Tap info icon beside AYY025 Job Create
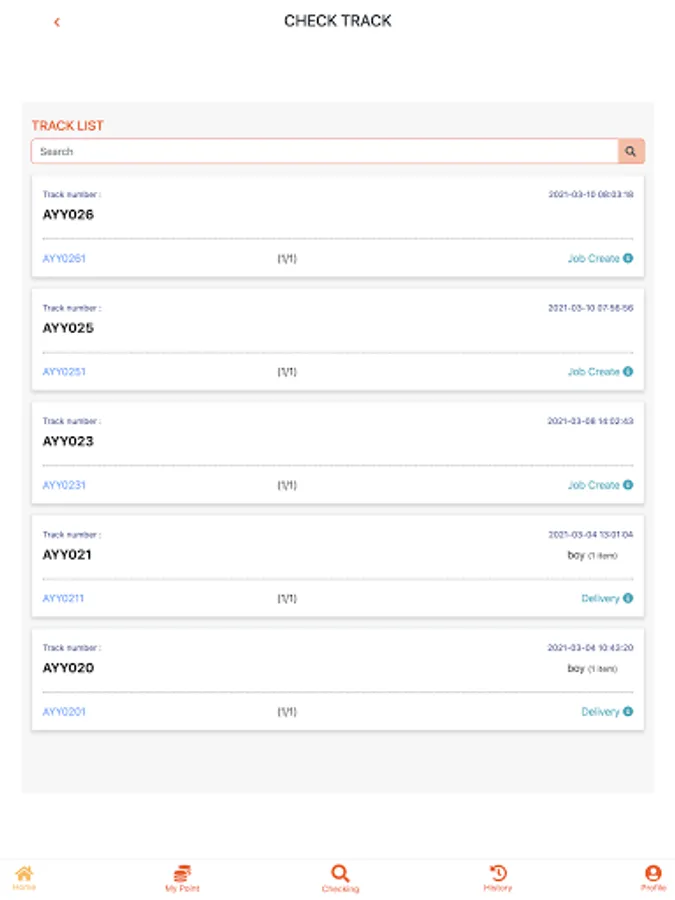Image resolution: width=675 pixels, height=900 pixels. (628, 372)
